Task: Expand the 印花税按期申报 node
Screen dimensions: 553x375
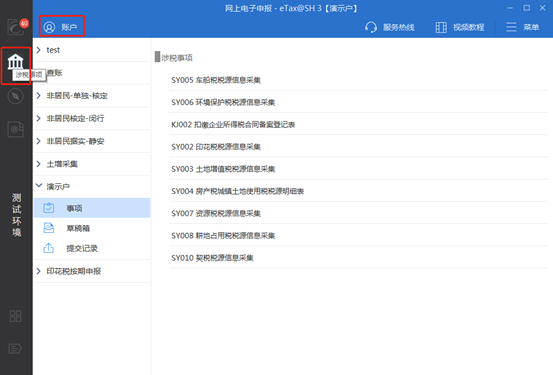Action: click(39, 271)
